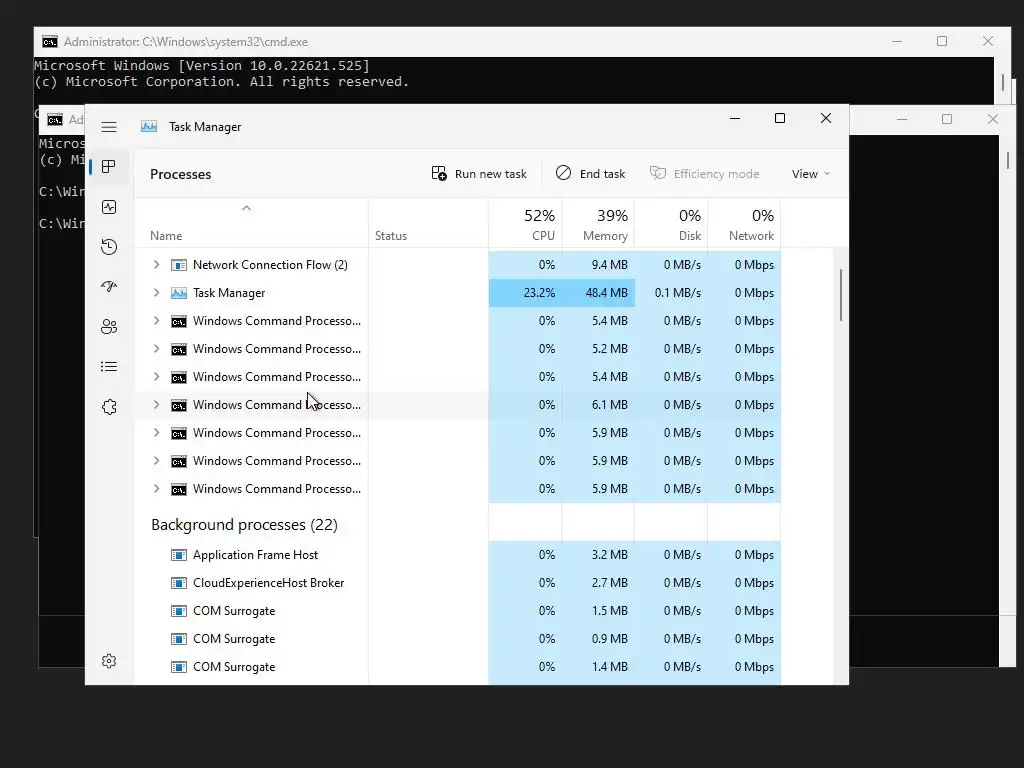Open the Task Manager hamburger navigation menu
Viewport: 1024px width, 768px height.
(109, 127)
